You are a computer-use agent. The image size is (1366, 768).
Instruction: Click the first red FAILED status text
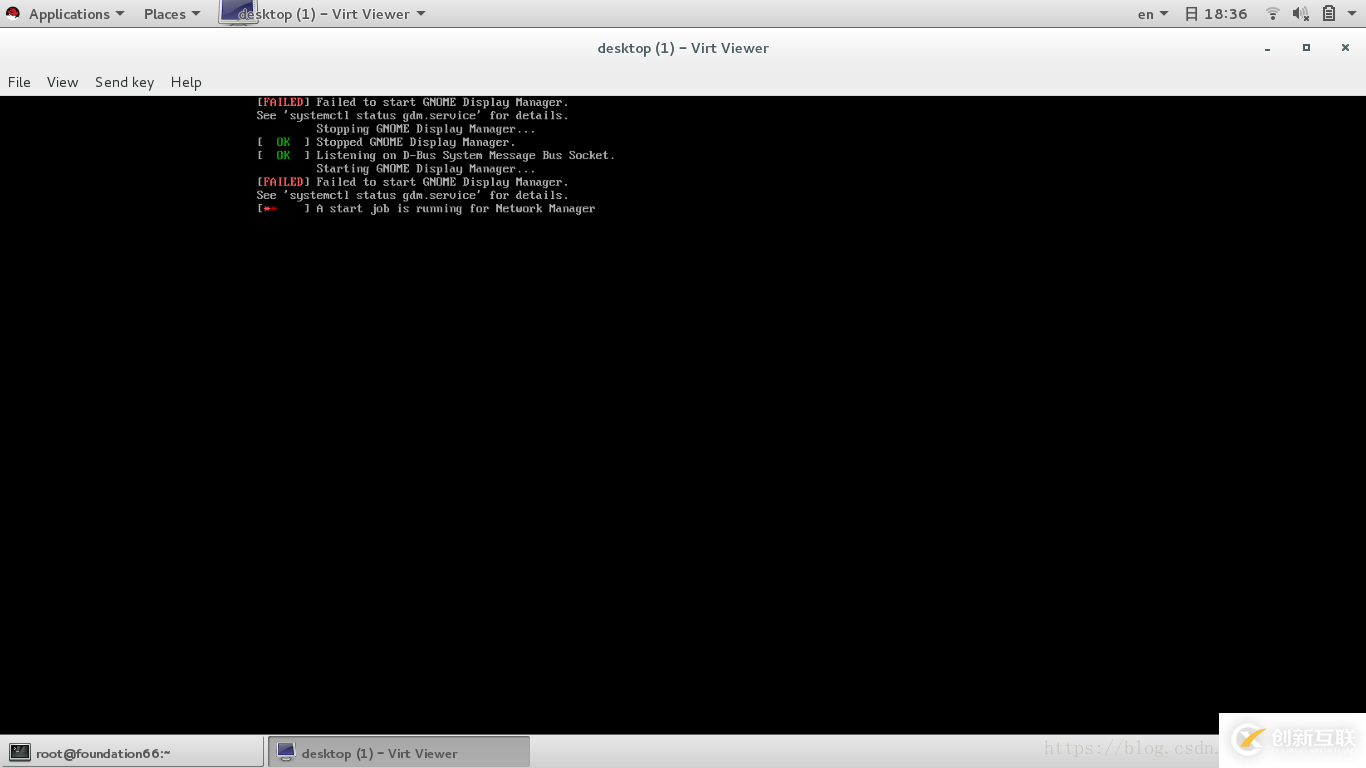click(283, 102)
